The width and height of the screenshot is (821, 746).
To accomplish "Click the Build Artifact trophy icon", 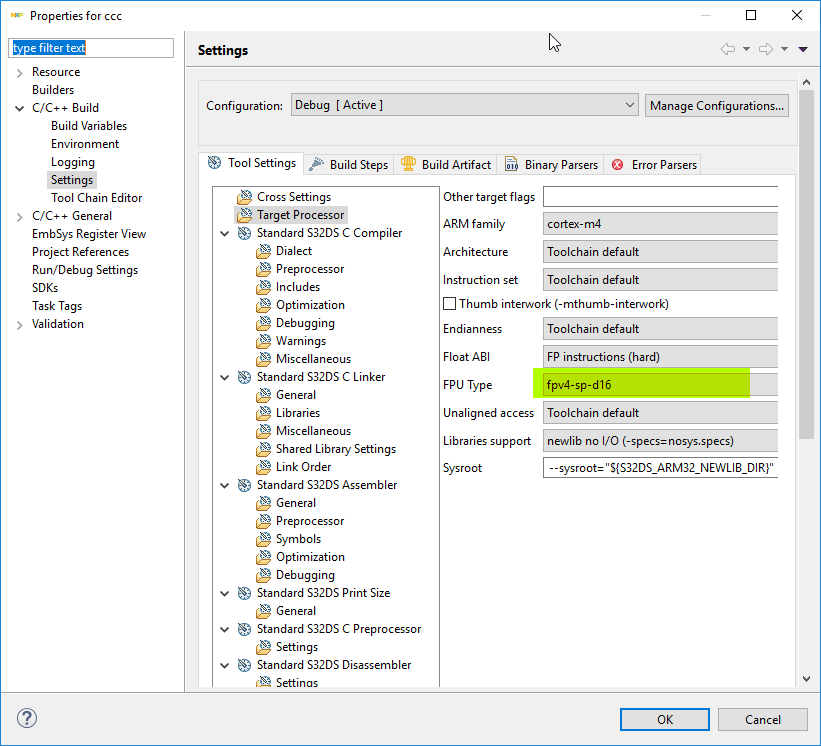I will click(408, 164).
